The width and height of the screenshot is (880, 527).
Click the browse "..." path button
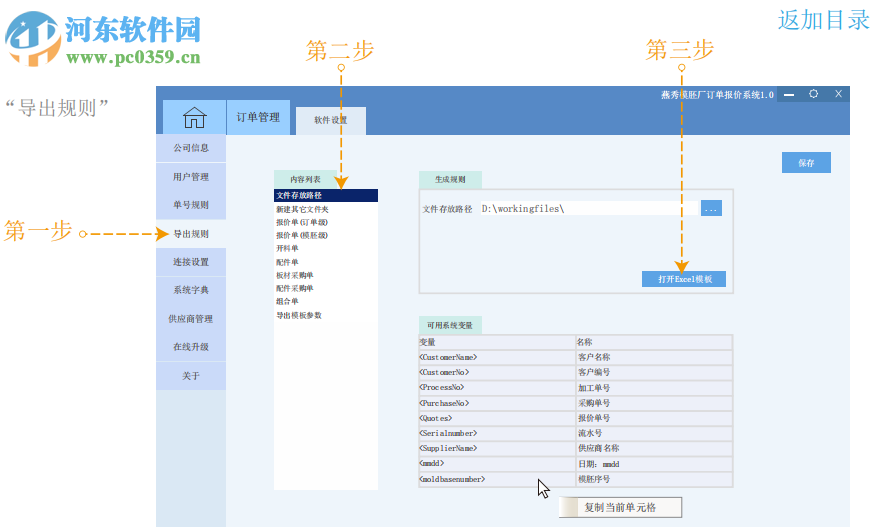(x=711, y=208)
